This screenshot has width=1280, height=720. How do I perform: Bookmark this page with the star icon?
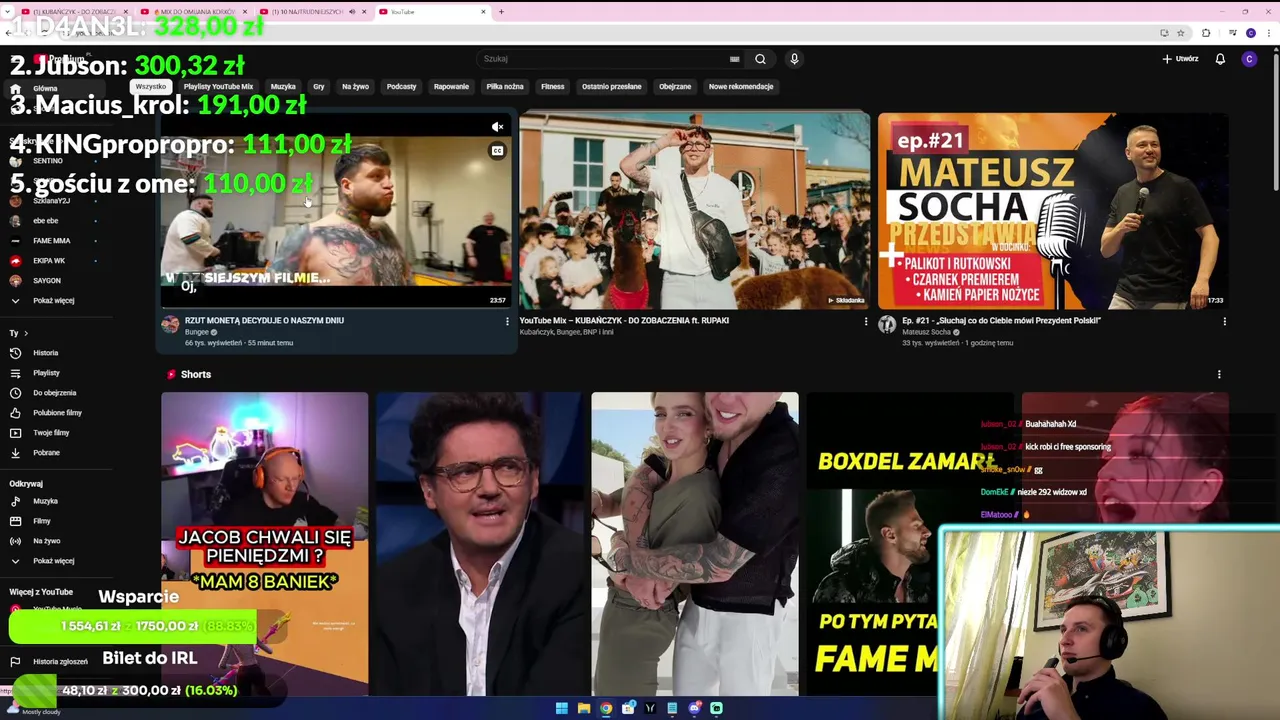click(1180, 33)
